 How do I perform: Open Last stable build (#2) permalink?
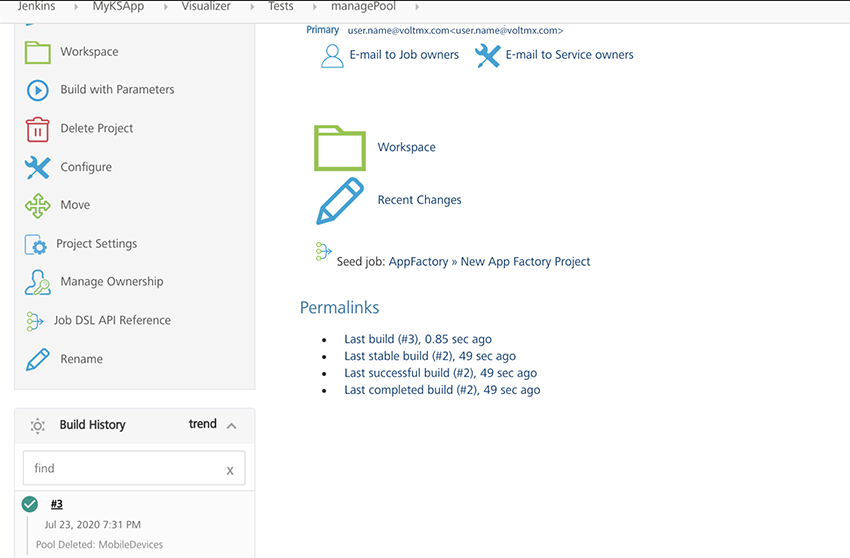click(x=430, y=356)
